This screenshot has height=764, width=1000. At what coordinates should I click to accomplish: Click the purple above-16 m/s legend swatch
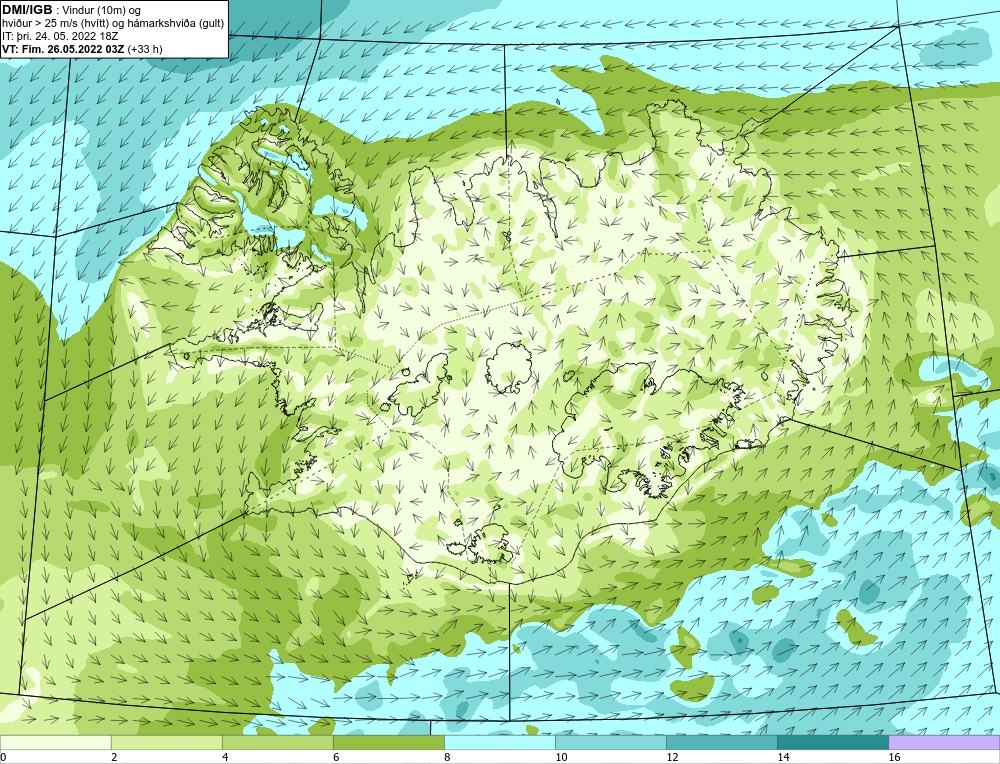click(944, 742)
